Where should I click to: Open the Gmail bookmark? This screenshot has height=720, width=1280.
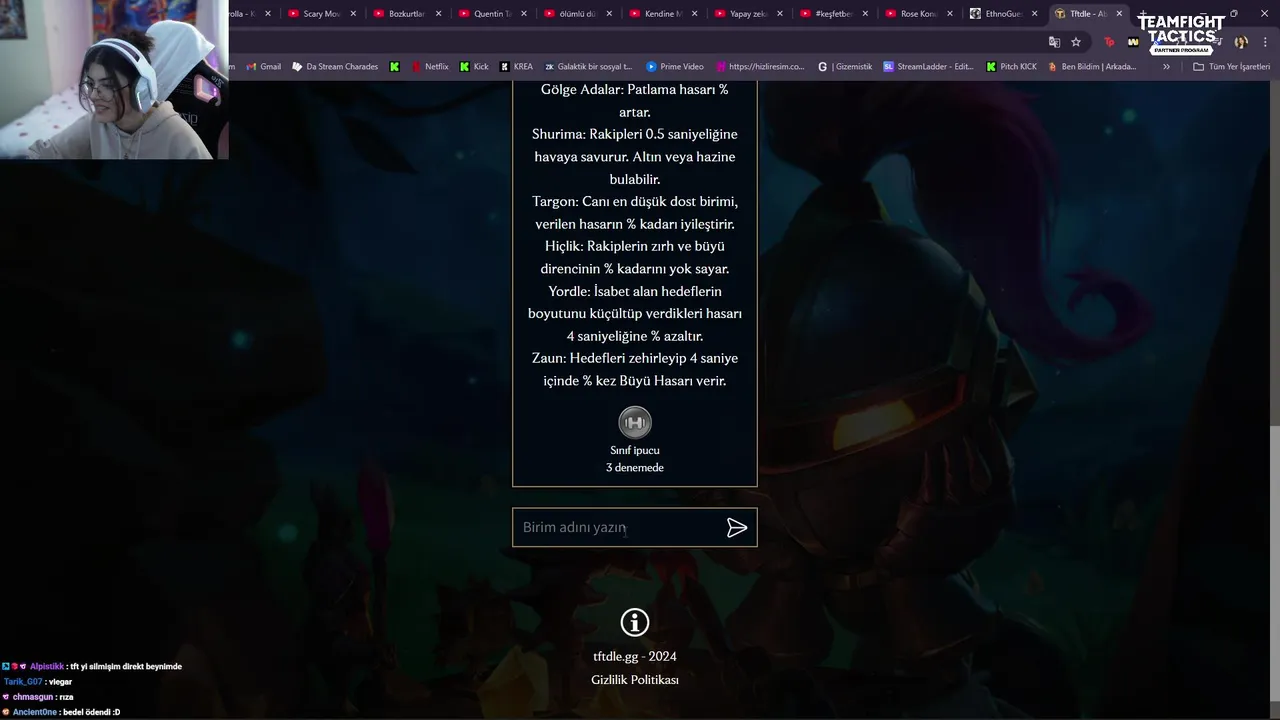click(263, 67)
